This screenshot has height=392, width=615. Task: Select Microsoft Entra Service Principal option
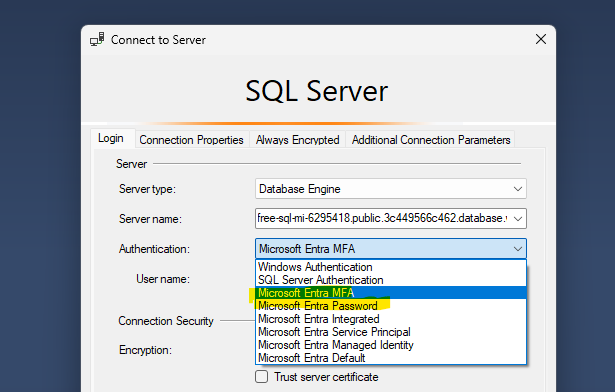(x=391, y=332)
